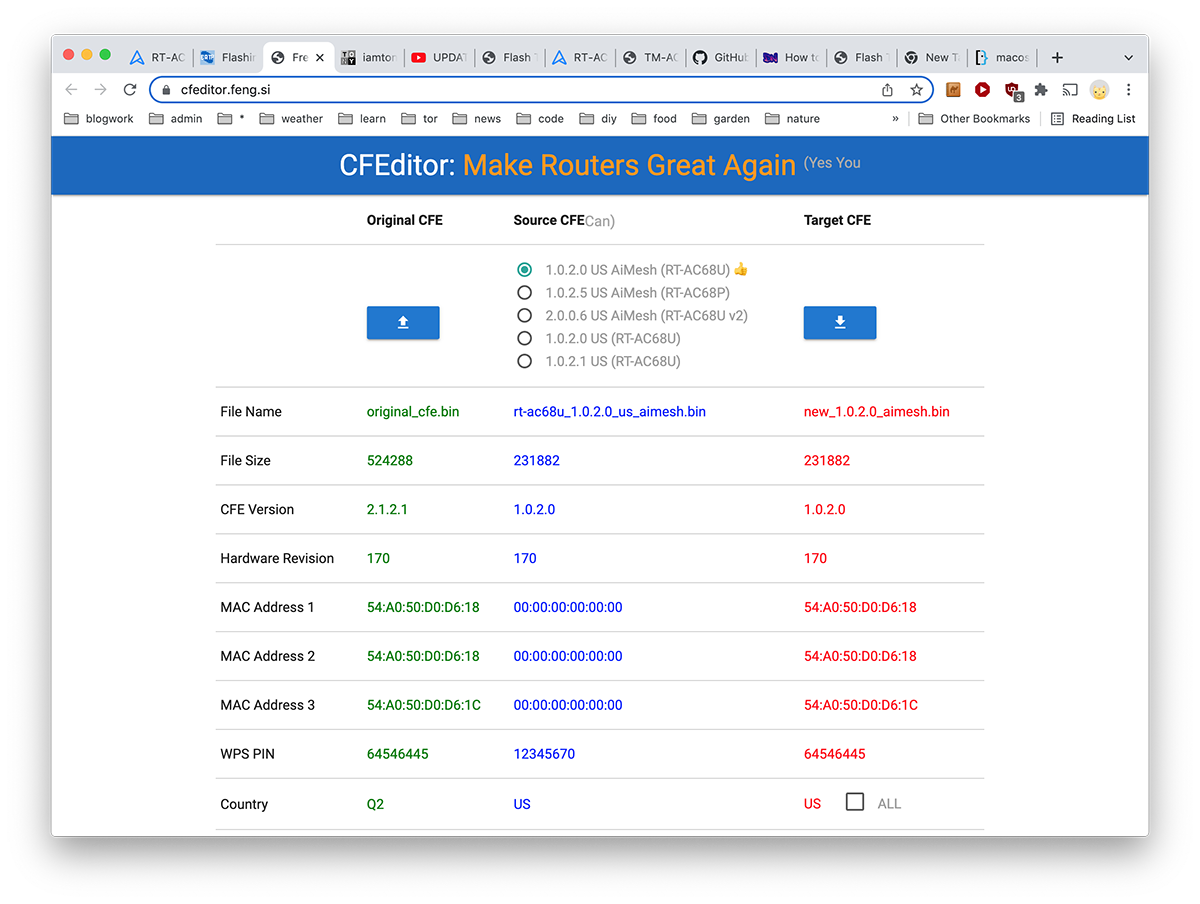
Task: Open a new tab with plus icon
Action: click(1057, 58)
